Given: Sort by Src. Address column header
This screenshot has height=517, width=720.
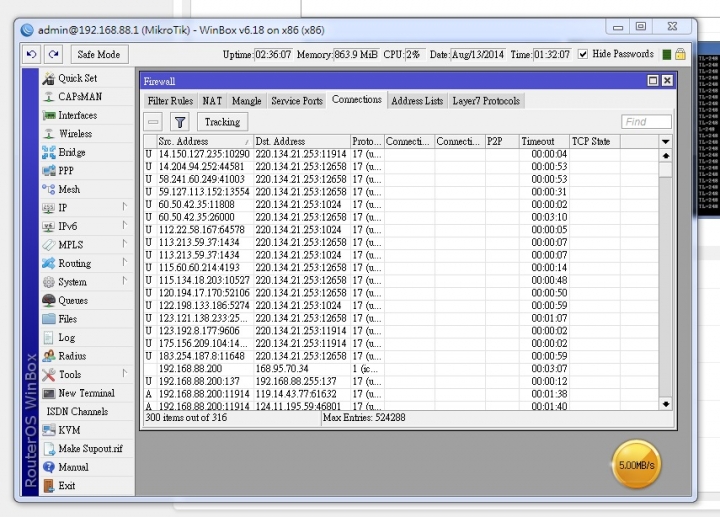Looking at the screenshot, I should click(205, 141).
